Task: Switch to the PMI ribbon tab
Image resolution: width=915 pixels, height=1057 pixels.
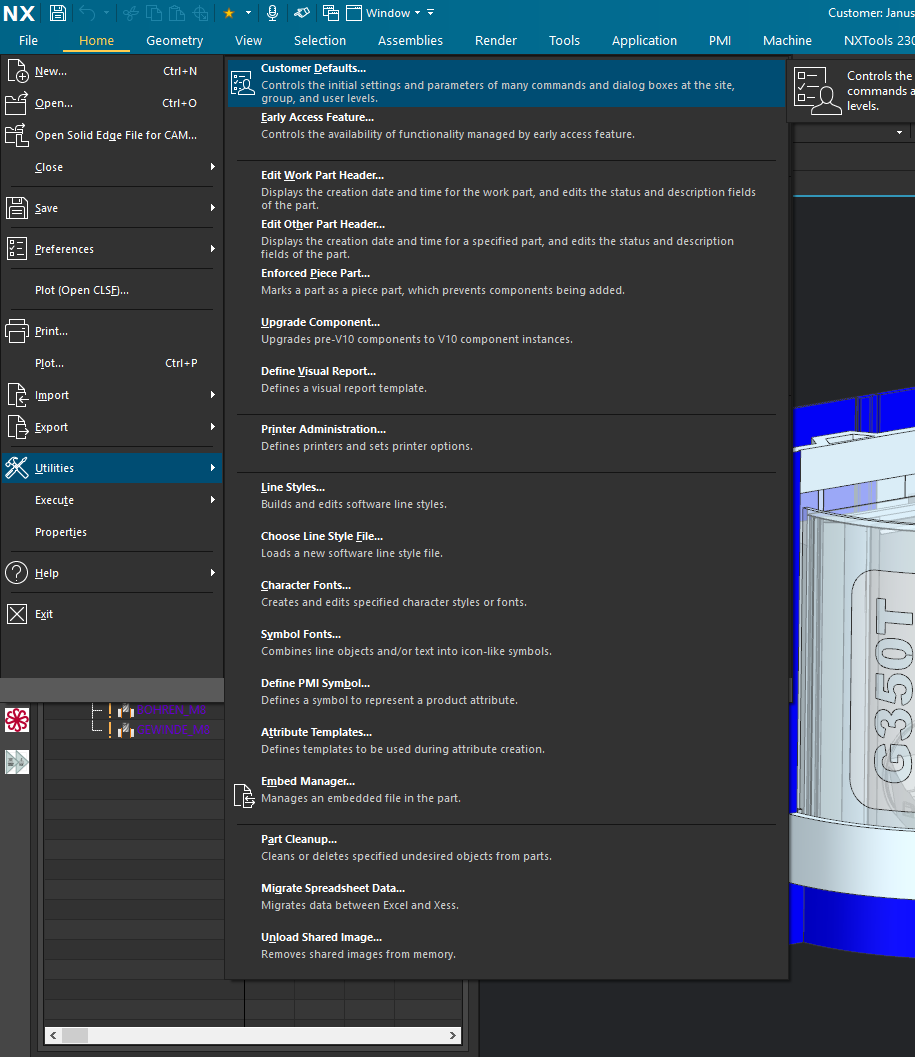Action: click(x=719, y=40)
